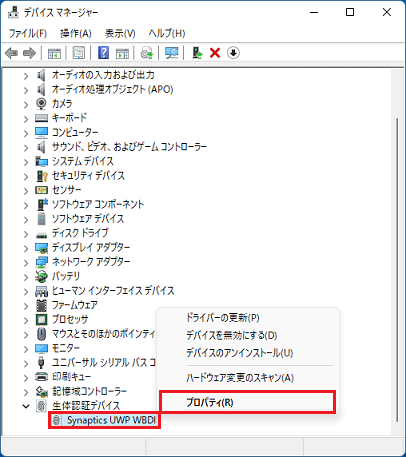The width and height of the screenshot is (406, 457).
Task: Click the セキュリティ デバイス key icon
Action: (42, 176)
